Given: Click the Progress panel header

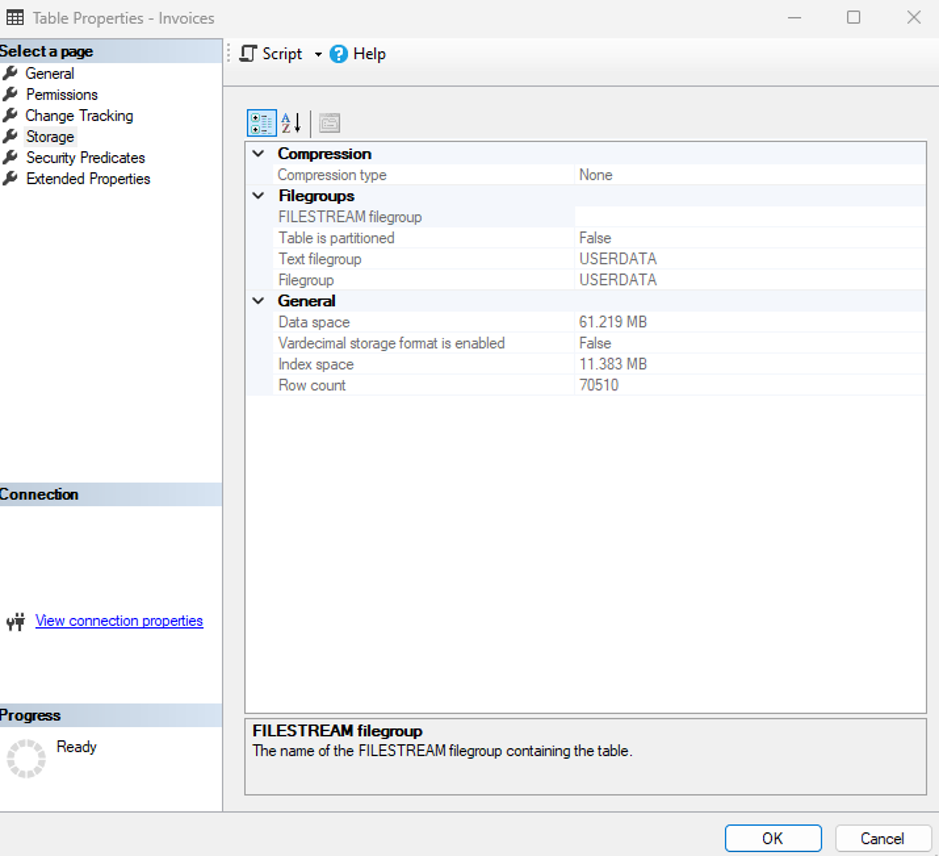Looking at the screenshot, I should (110, 715).
